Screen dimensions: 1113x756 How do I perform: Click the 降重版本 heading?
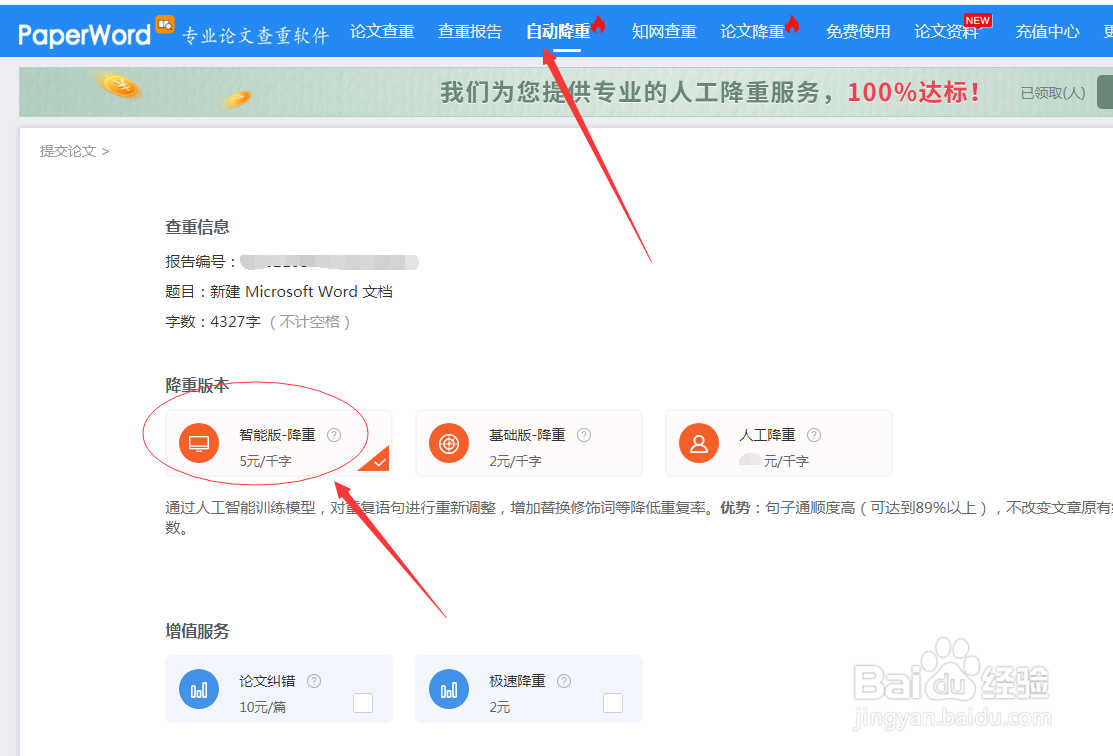point(197,385)
